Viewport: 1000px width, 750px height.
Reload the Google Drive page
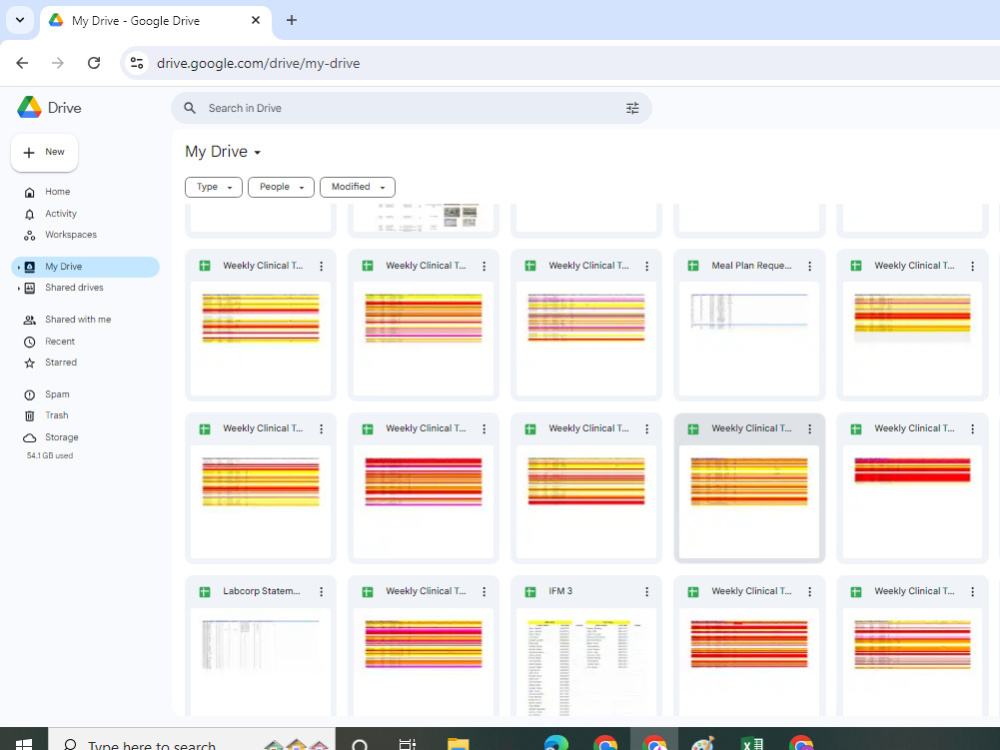[94, 63]
